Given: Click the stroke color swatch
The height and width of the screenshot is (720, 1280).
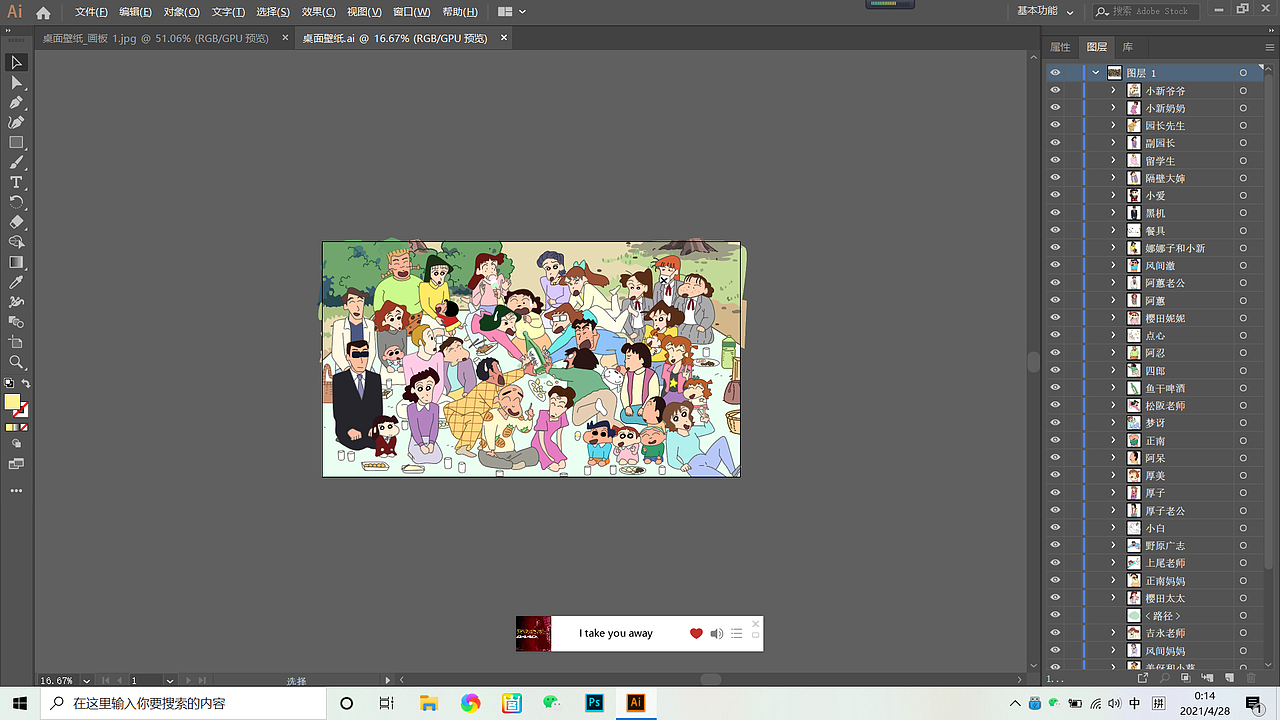Looking at the screenshot, I should pos(22,410).
